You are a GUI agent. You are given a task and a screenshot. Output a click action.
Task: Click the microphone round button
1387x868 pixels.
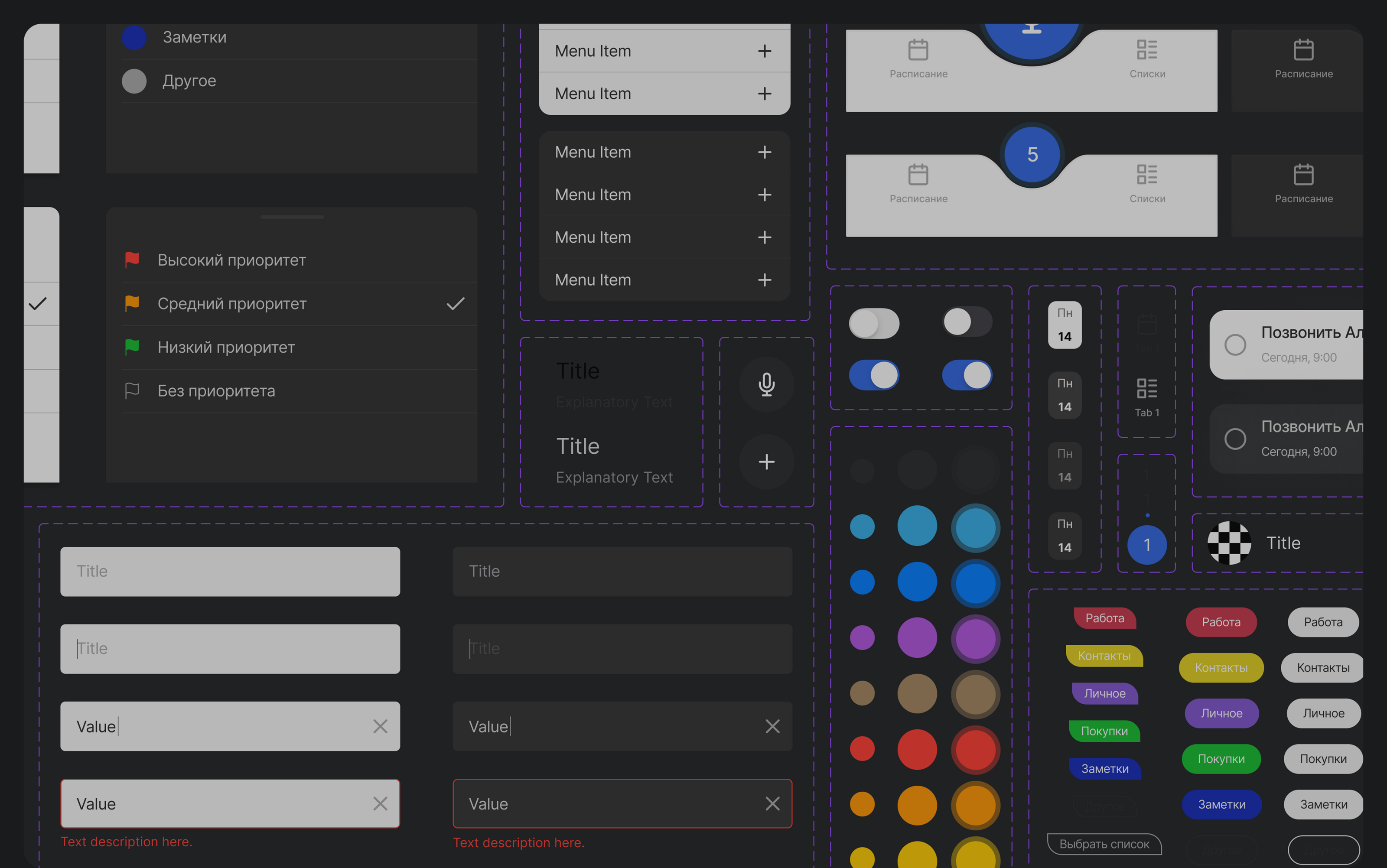(766, 384)
